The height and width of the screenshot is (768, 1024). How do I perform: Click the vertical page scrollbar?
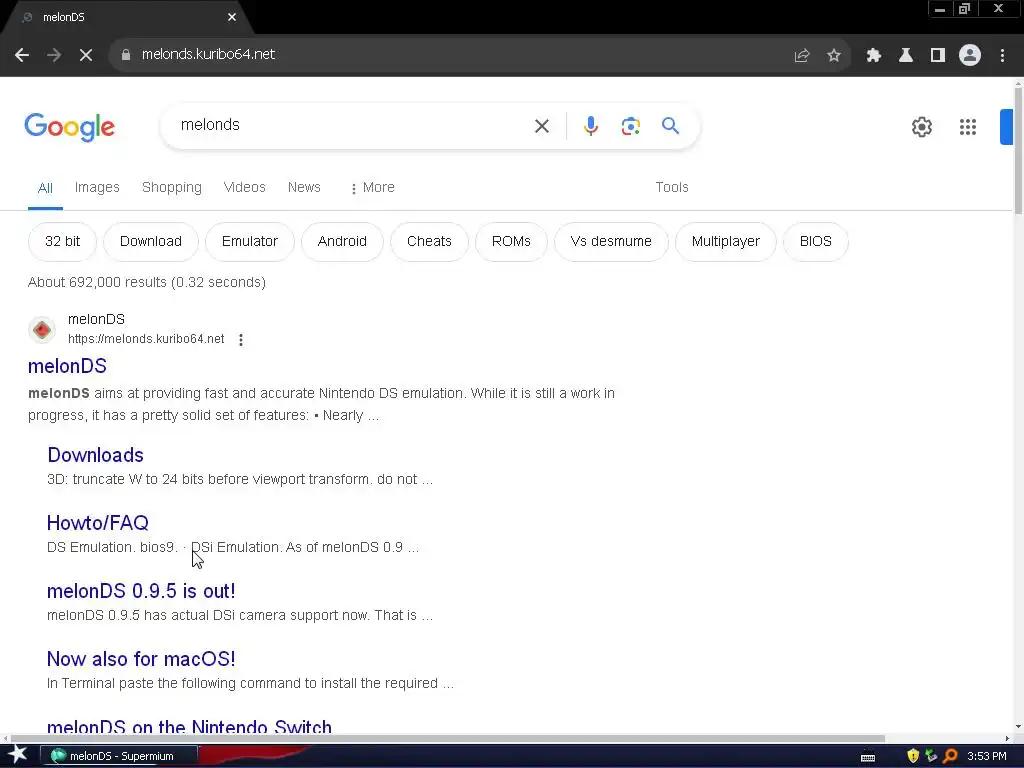(x=1018, y=150)
